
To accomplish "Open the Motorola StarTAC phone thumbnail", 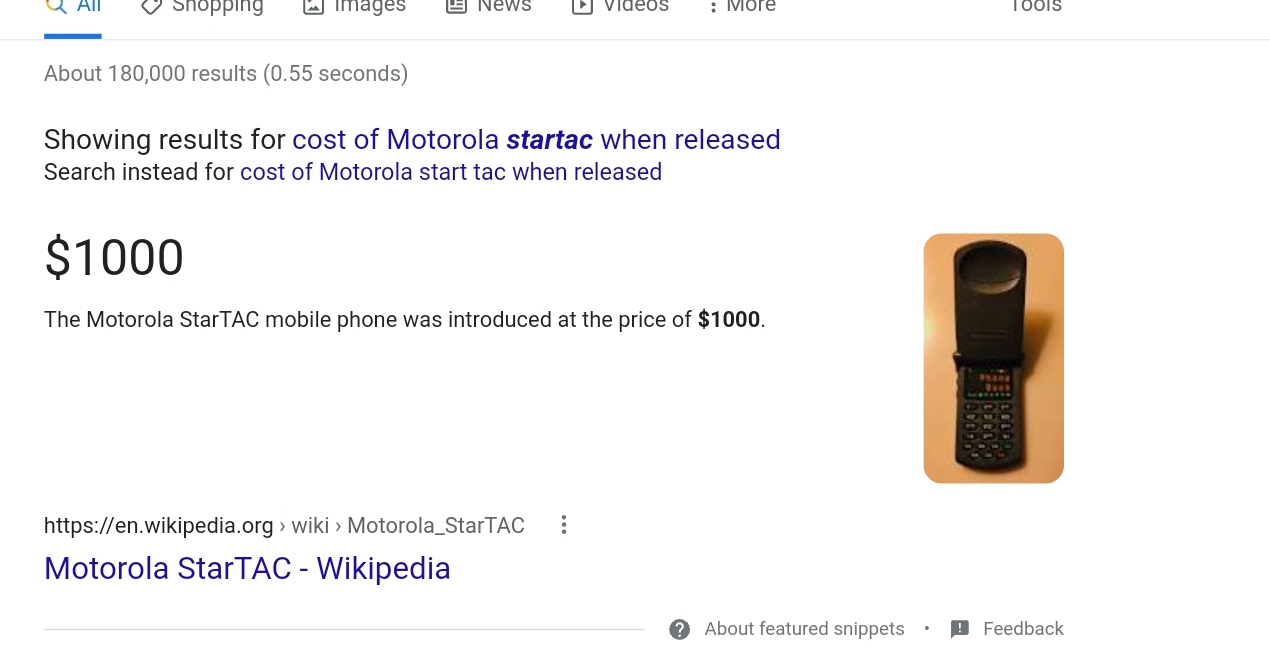I will click(x=993, y=358).
